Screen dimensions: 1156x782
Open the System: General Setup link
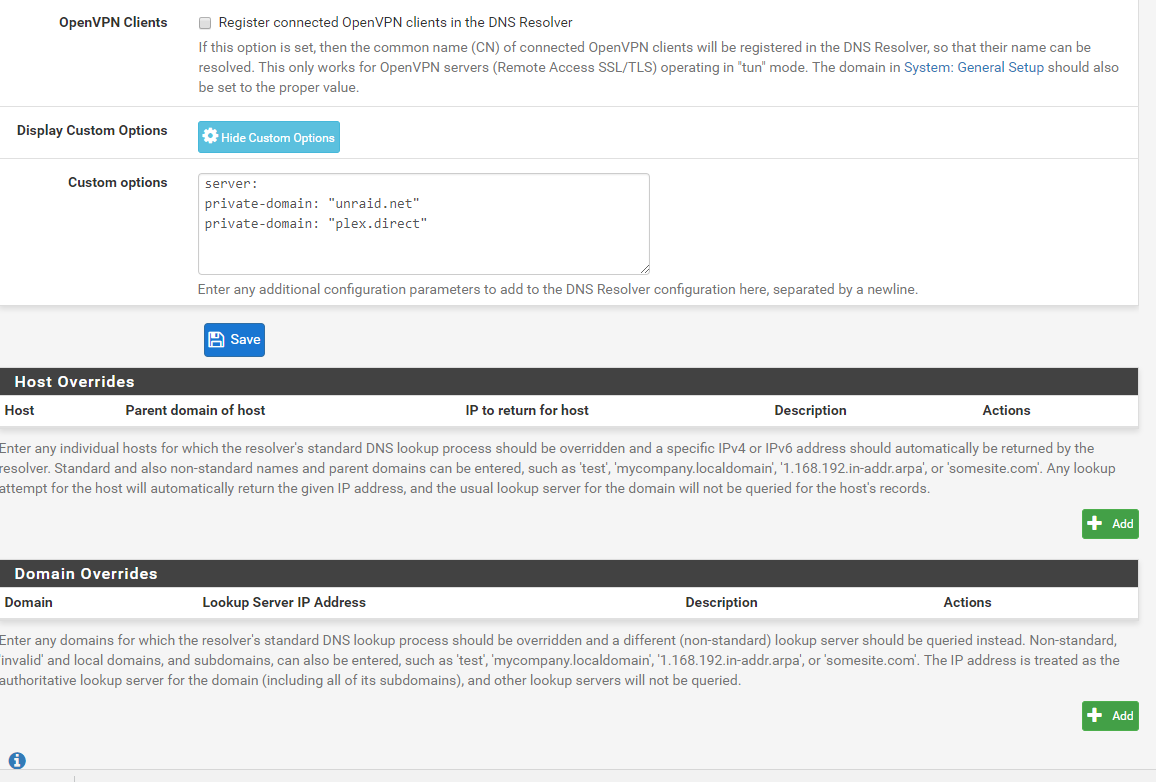pyautogui.click(x=973, y=67)
